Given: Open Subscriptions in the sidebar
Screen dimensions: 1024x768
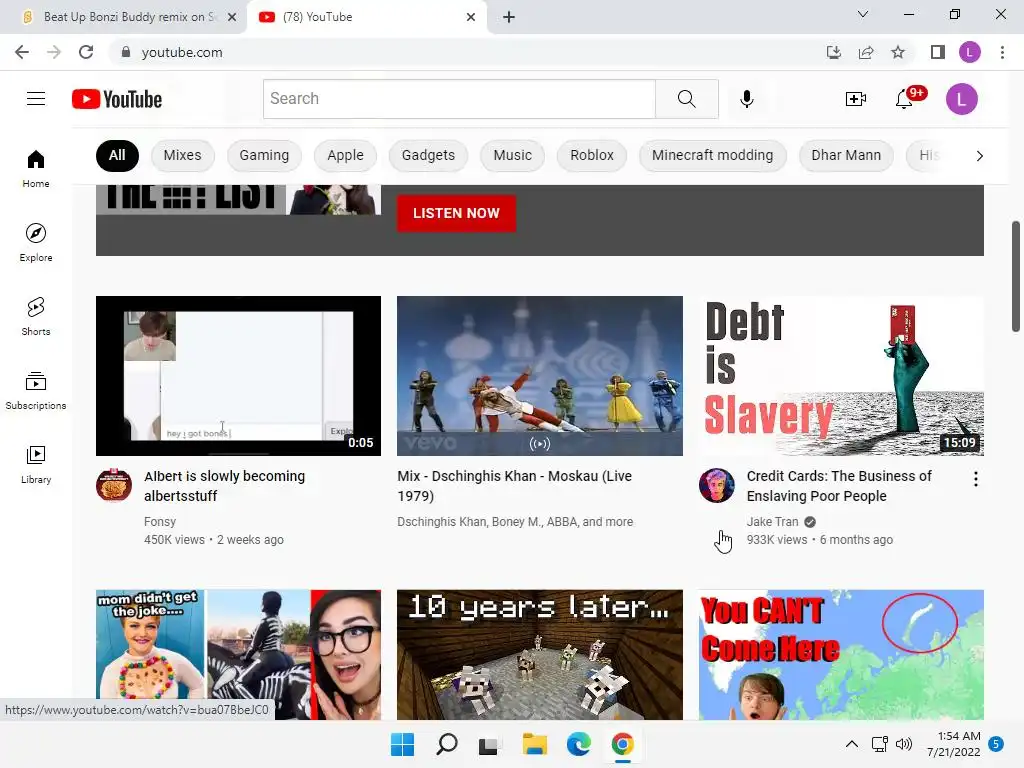Looking at the screenshot, I should click(36, 391).
